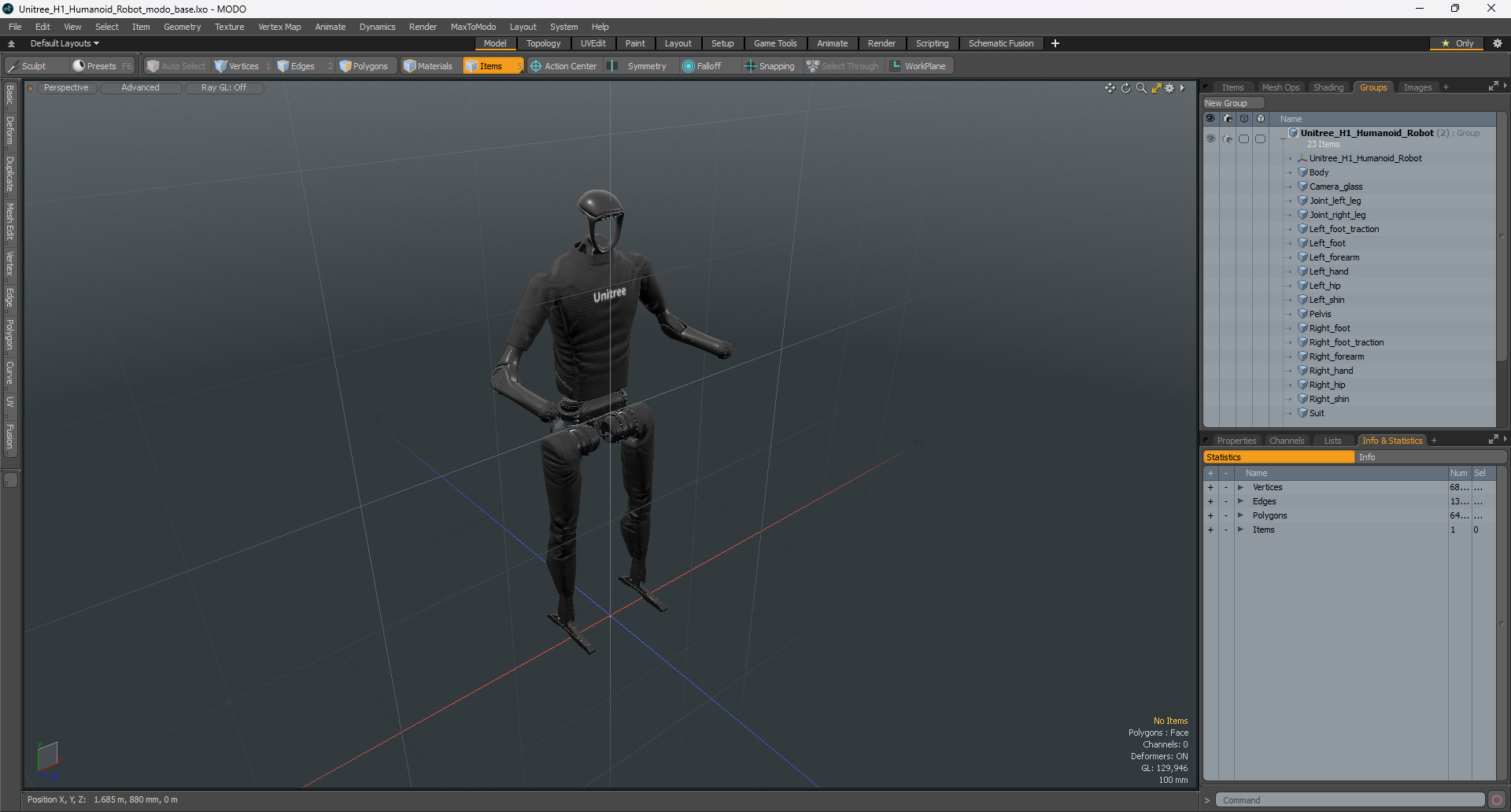
Task: Click the New Group button
Action: point(1232,103)
